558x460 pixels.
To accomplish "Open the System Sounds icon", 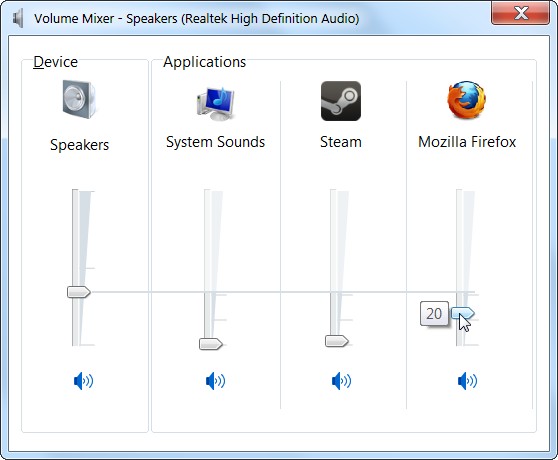I will click(x=216, y=103).
